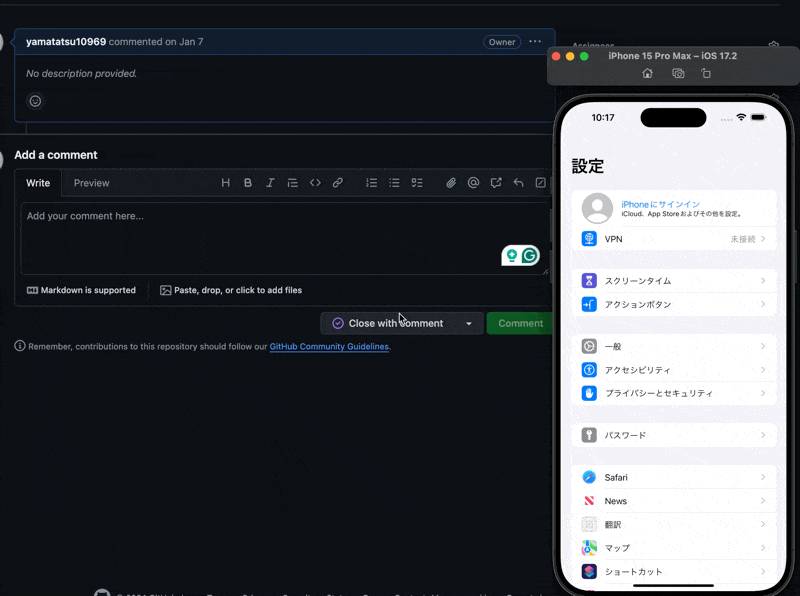
Task: Click the VPN 未接続 status text
Action: point(743,239)
